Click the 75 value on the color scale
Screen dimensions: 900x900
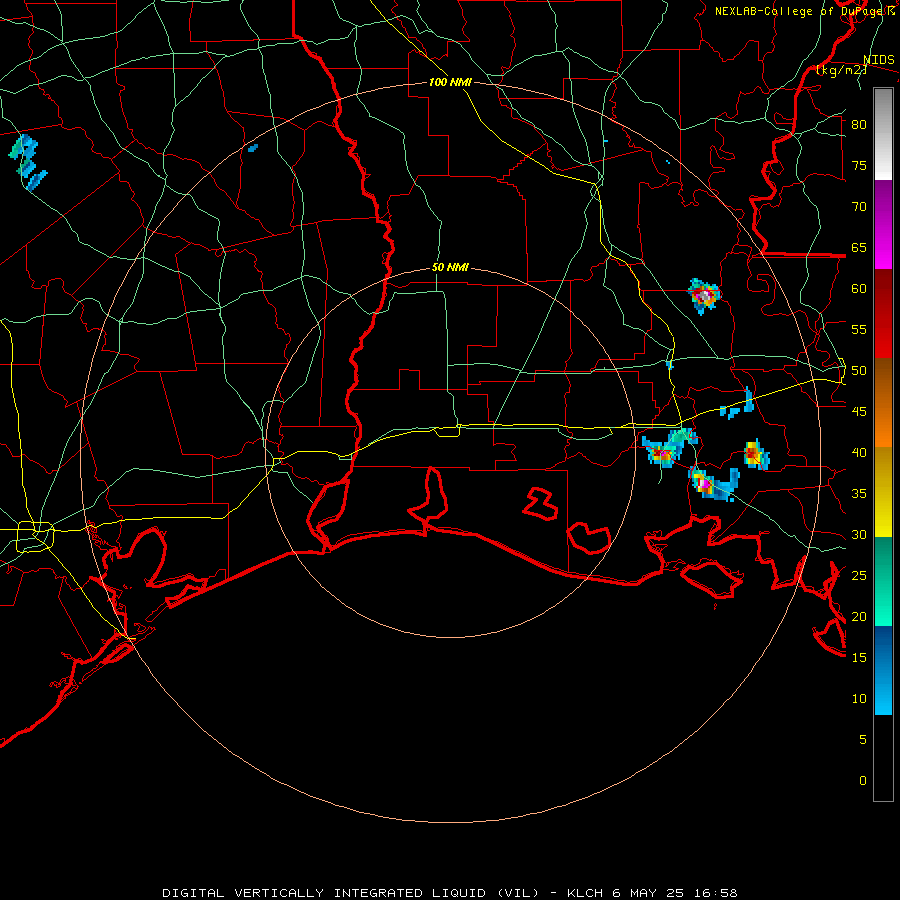coord(859,166)
